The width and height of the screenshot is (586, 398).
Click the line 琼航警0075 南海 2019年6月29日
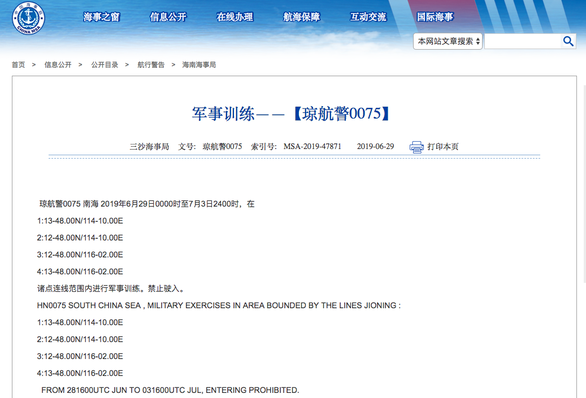pyautogui.click(x=147, y=204)
